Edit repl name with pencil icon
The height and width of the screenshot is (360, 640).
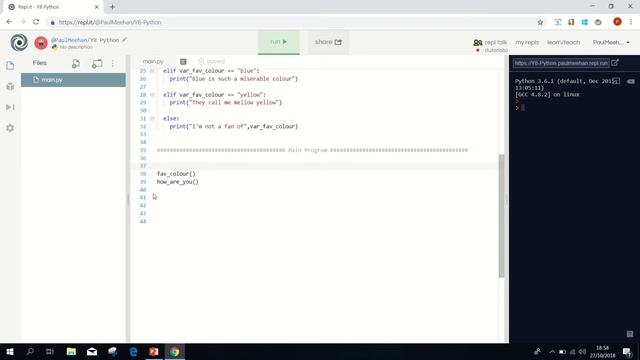(x=124, y=40)
